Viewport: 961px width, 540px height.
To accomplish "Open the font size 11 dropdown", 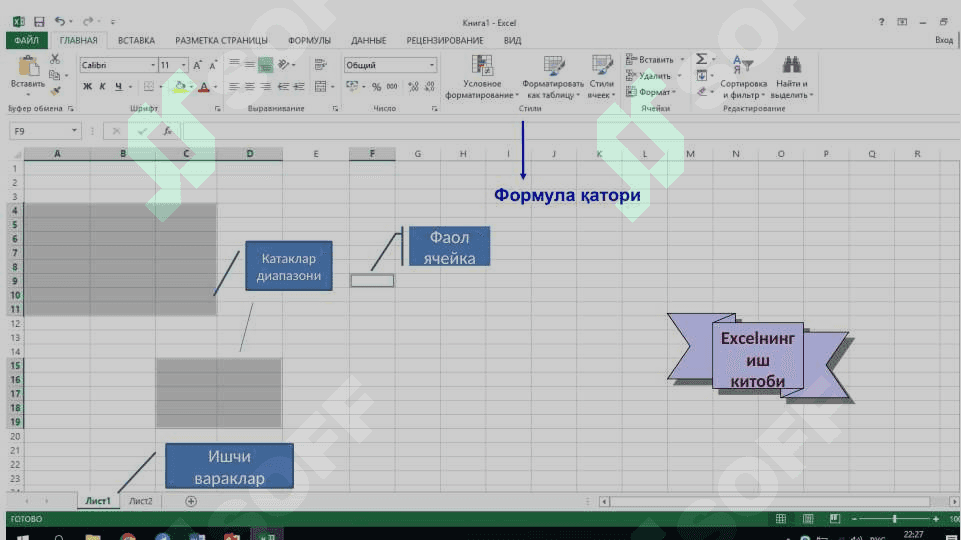I will [x=183, y=65].
